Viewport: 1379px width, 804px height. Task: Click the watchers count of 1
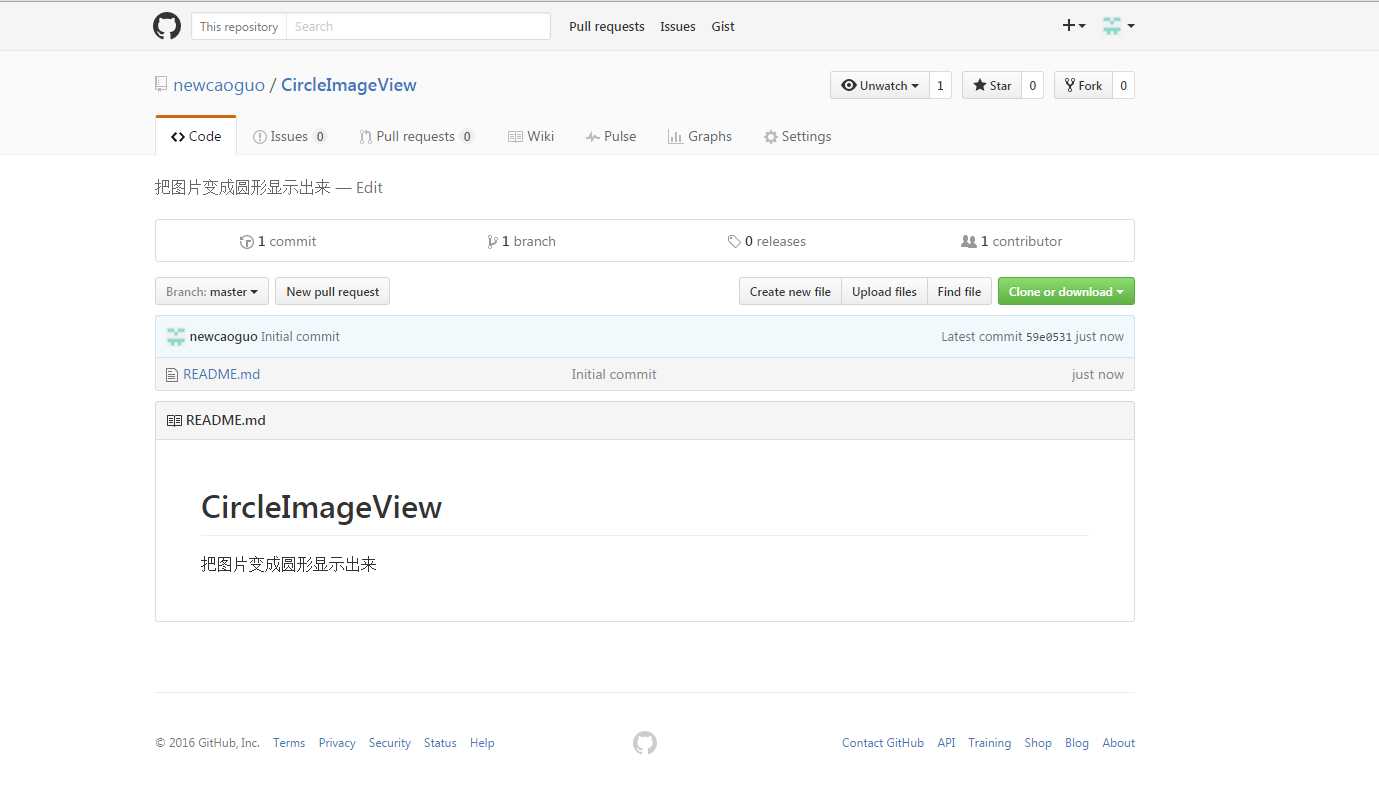tap(940, 86)
